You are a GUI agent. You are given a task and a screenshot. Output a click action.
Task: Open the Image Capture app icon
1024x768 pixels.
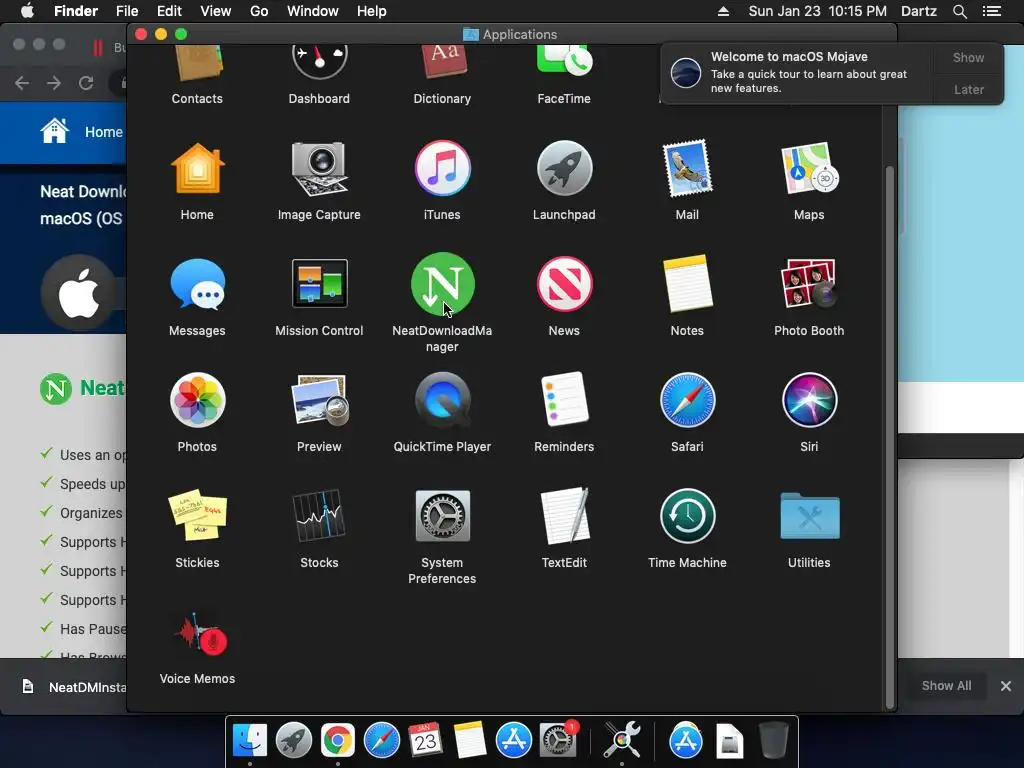point(319,168)
